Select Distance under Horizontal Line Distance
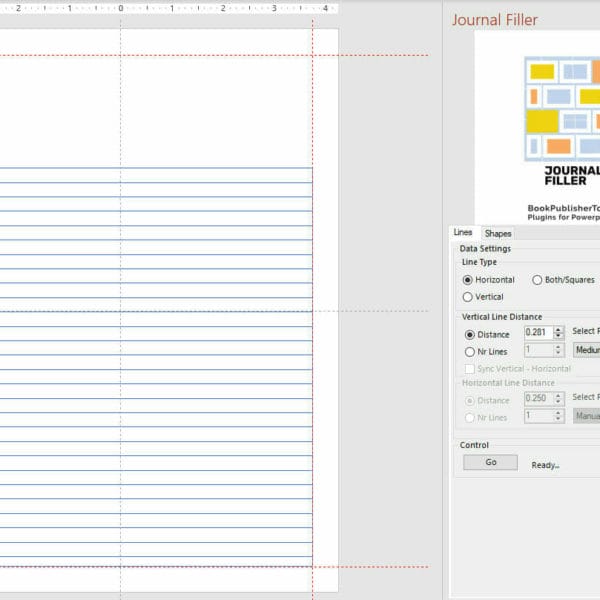 [468, 400]
